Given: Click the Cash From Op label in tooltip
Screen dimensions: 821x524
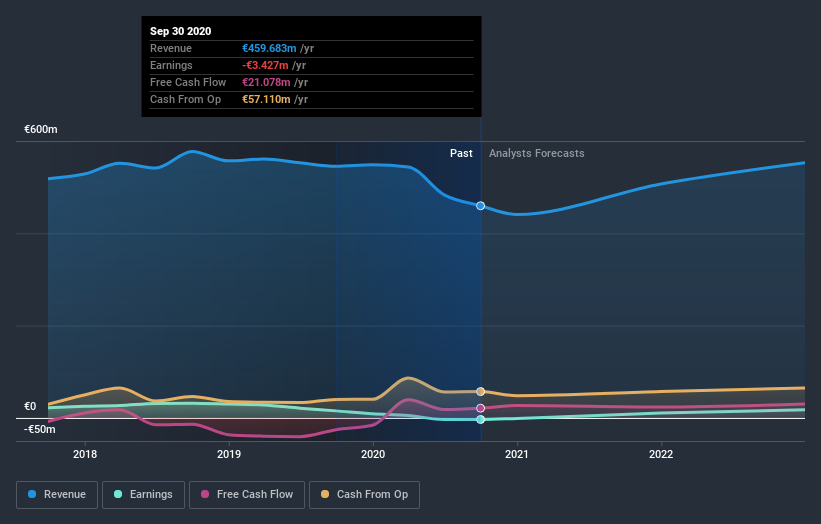Looking at the screenshot, I should click(x=185, y=99).
